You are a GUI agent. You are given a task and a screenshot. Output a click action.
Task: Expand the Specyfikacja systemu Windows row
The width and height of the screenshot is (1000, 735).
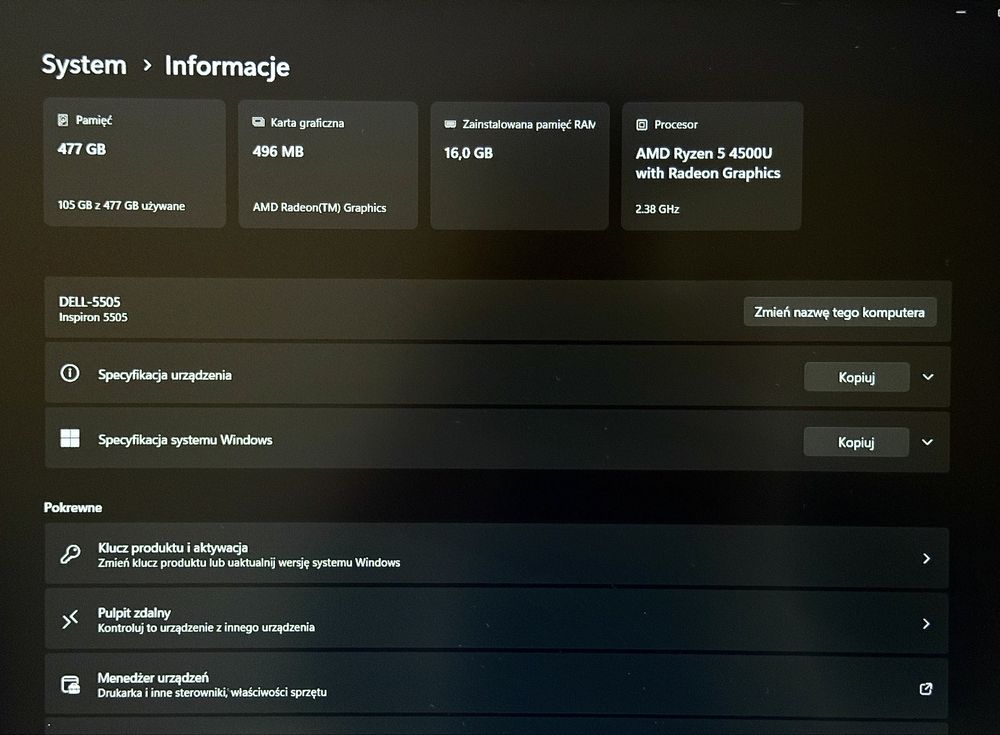click(497, 441)
